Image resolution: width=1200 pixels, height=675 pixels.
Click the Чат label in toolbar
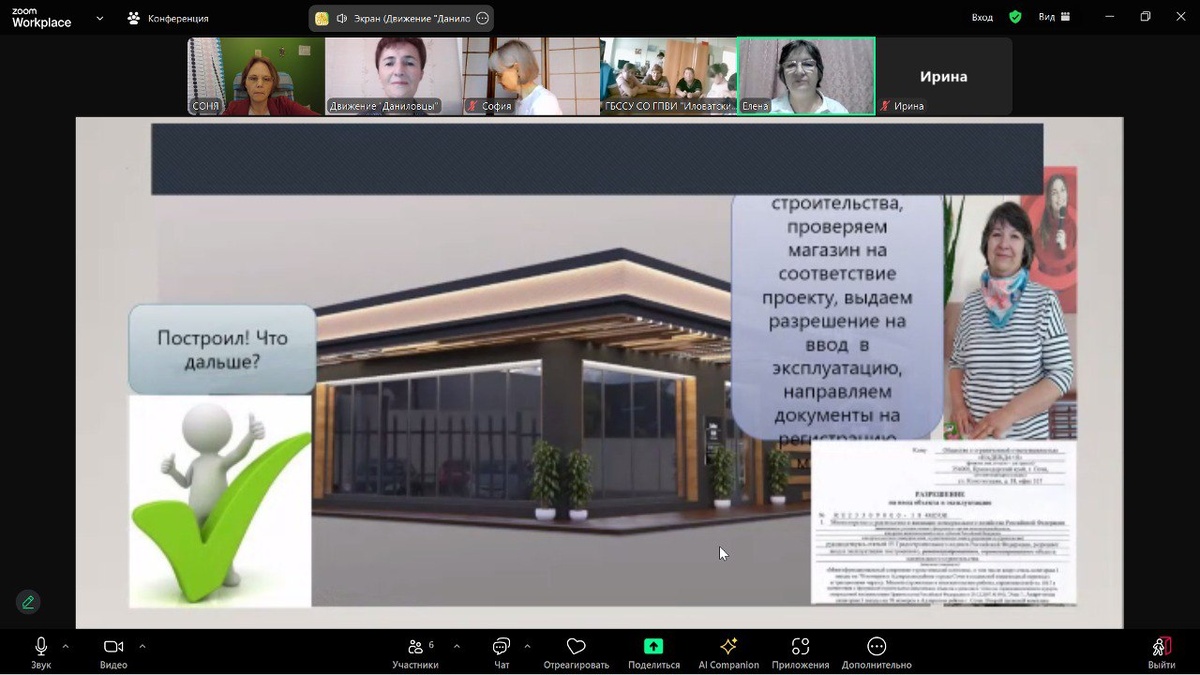501,665
